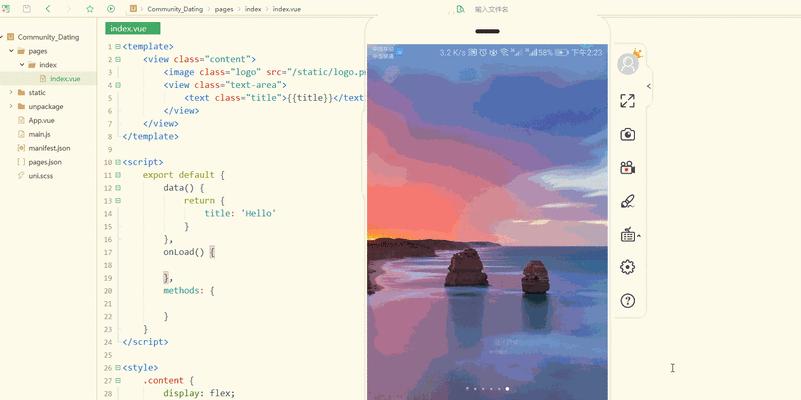Viewport: 801px width, 400px height.
Task: Expand the unpackage folder
Action: click(x=11, y=106)
